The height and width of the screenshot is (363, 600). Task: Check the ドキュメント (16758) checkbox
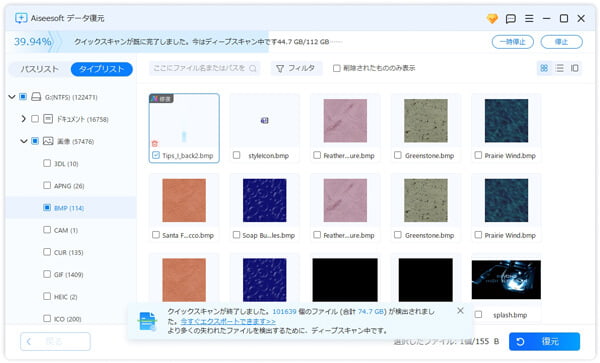click(x=35, y=119)
